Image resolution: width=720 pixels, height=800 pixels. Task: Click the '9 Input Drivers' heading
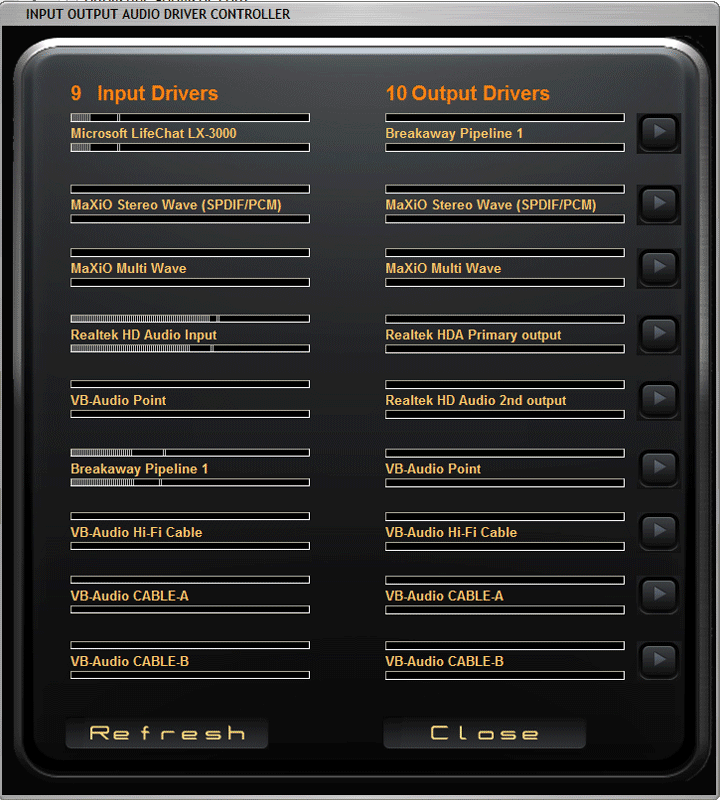tap(144, 93)
